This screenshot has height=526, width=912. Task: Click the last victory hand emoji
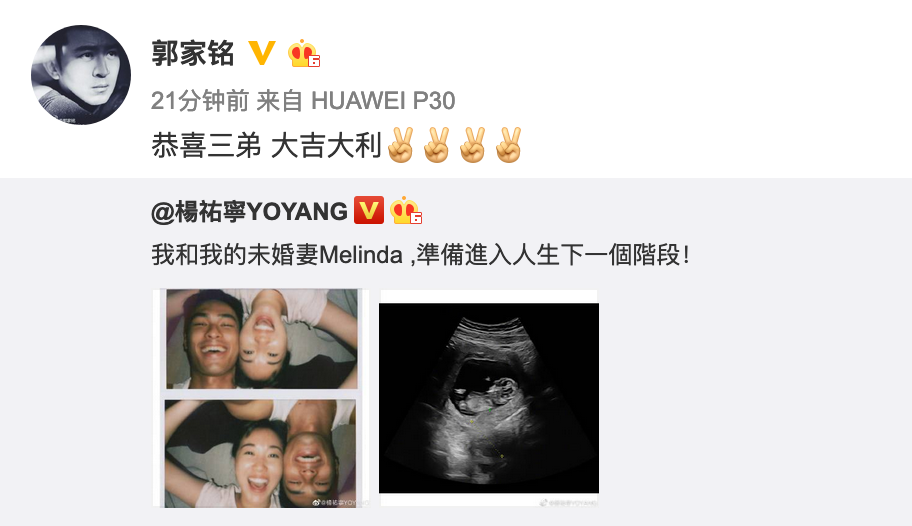(x=508, y=145)
